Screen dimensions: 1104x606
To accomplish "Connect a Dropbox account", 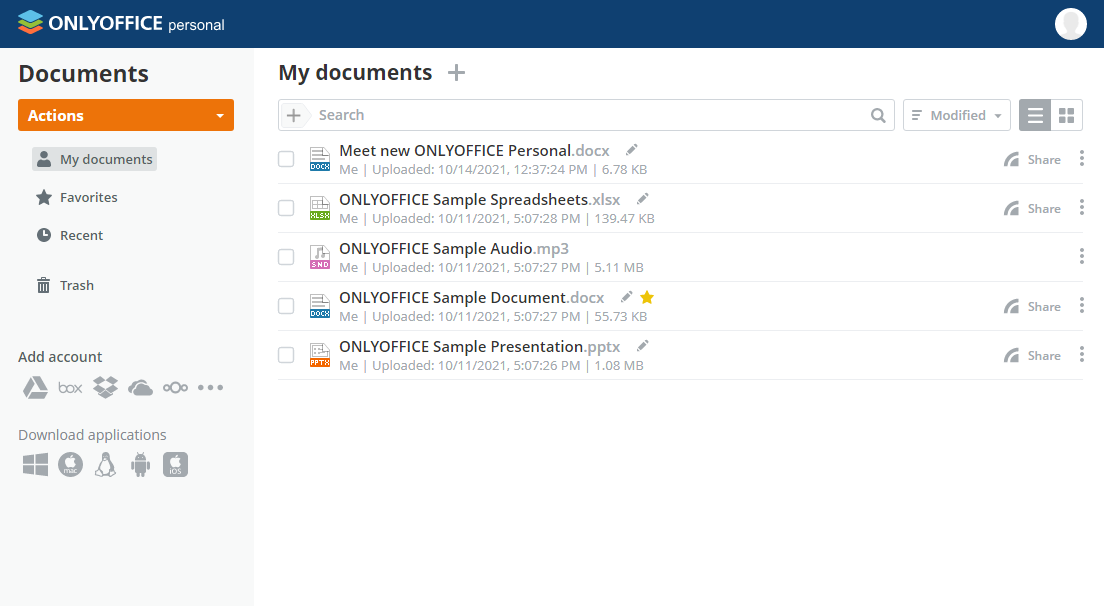I will point(105,388).
